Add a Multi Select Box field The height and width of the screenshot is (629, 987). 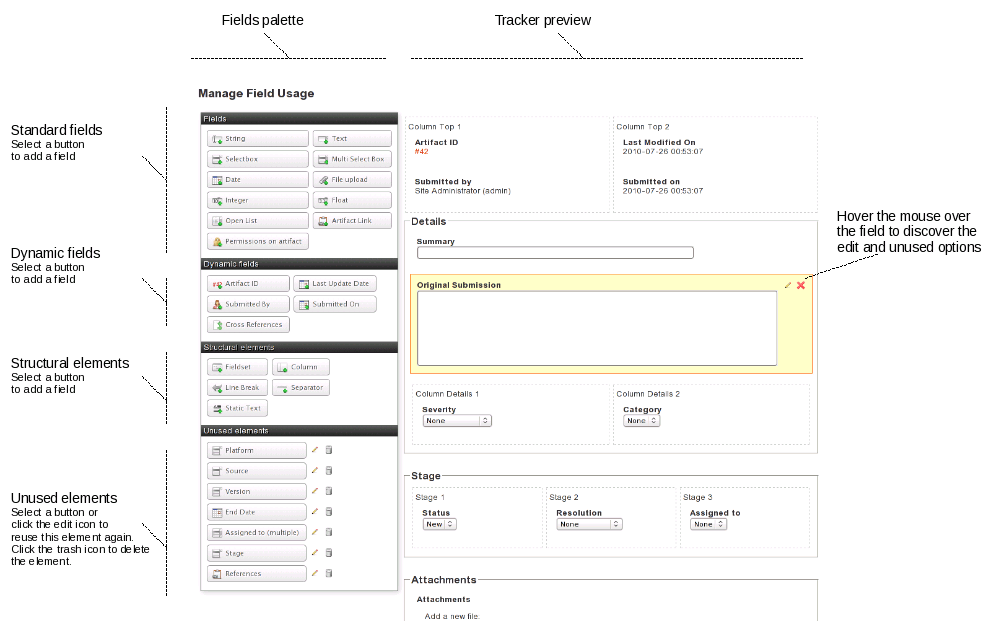pos(352,158)
